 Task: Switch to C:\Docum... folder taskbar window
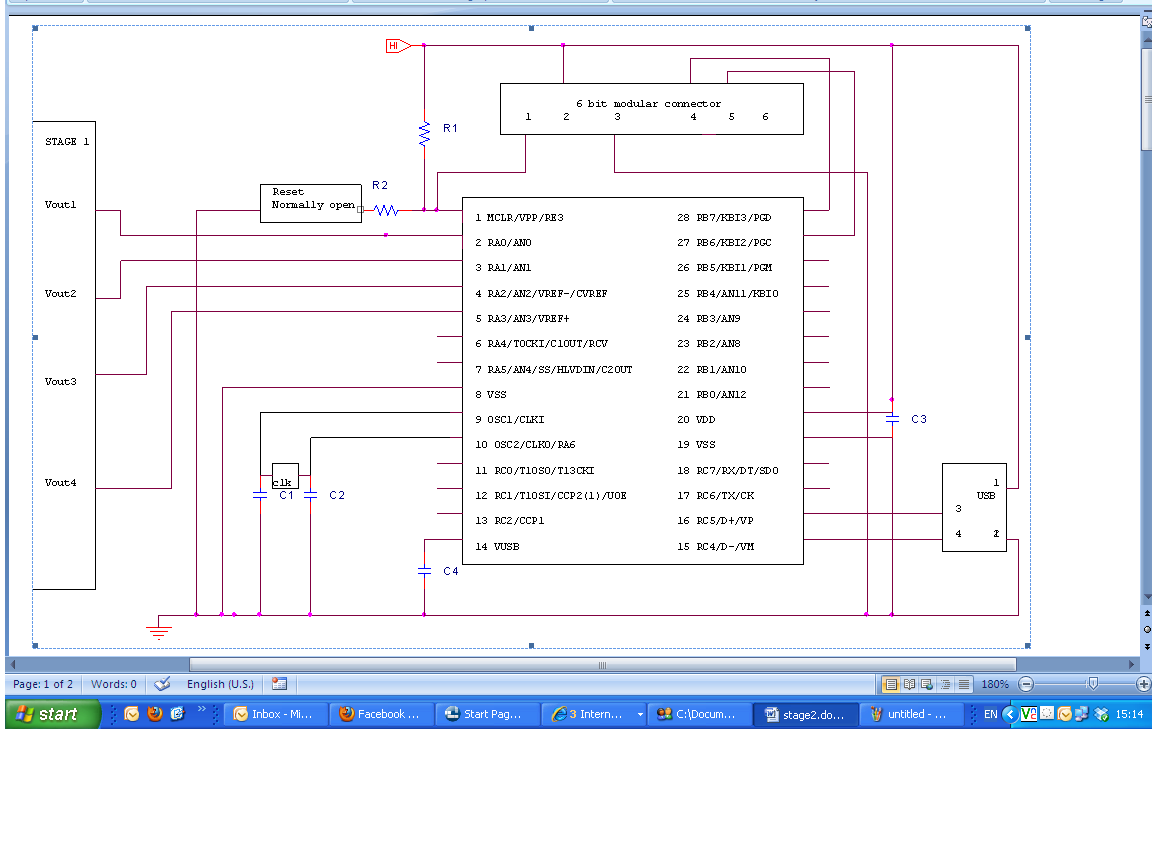[699, 714]
